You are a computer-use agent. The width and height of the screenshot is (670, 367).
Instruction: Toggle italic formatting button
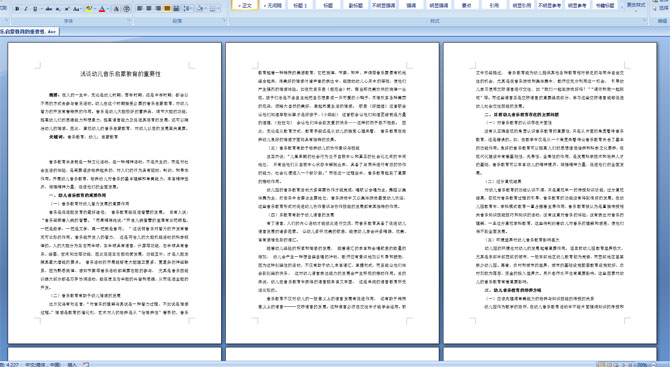tap(26, 9)
